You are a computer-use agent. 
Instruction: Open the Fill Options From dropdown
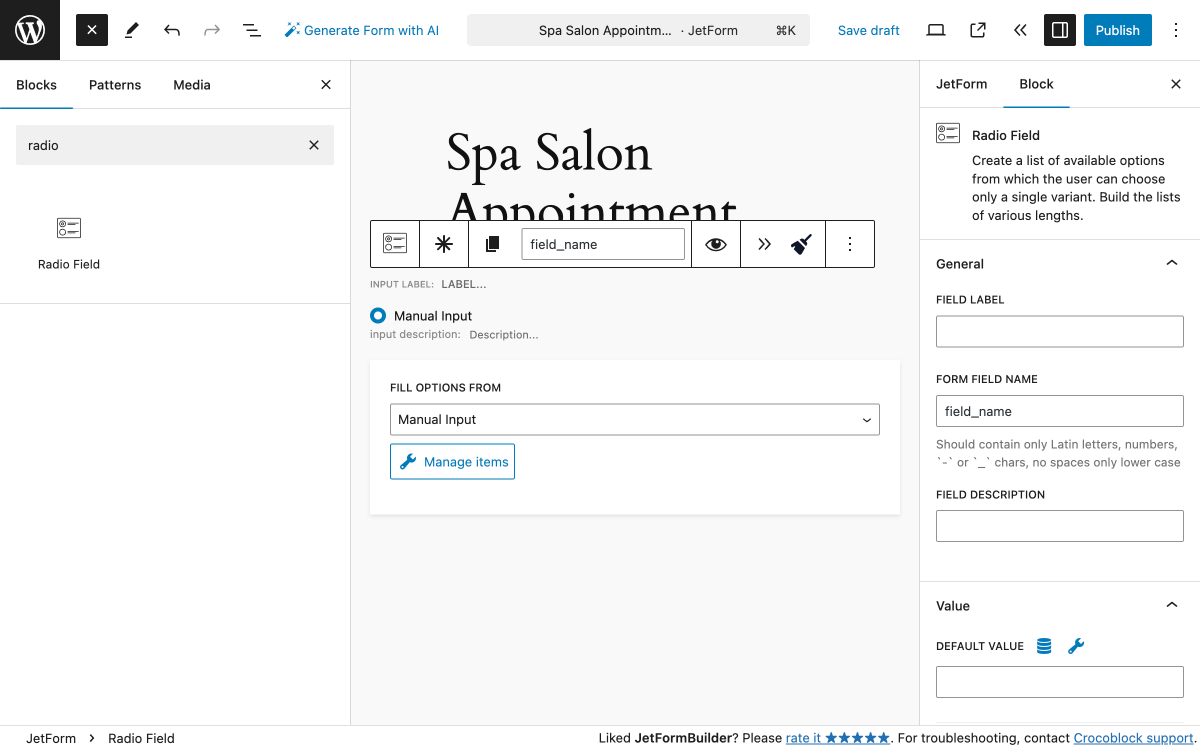[635, 419]
